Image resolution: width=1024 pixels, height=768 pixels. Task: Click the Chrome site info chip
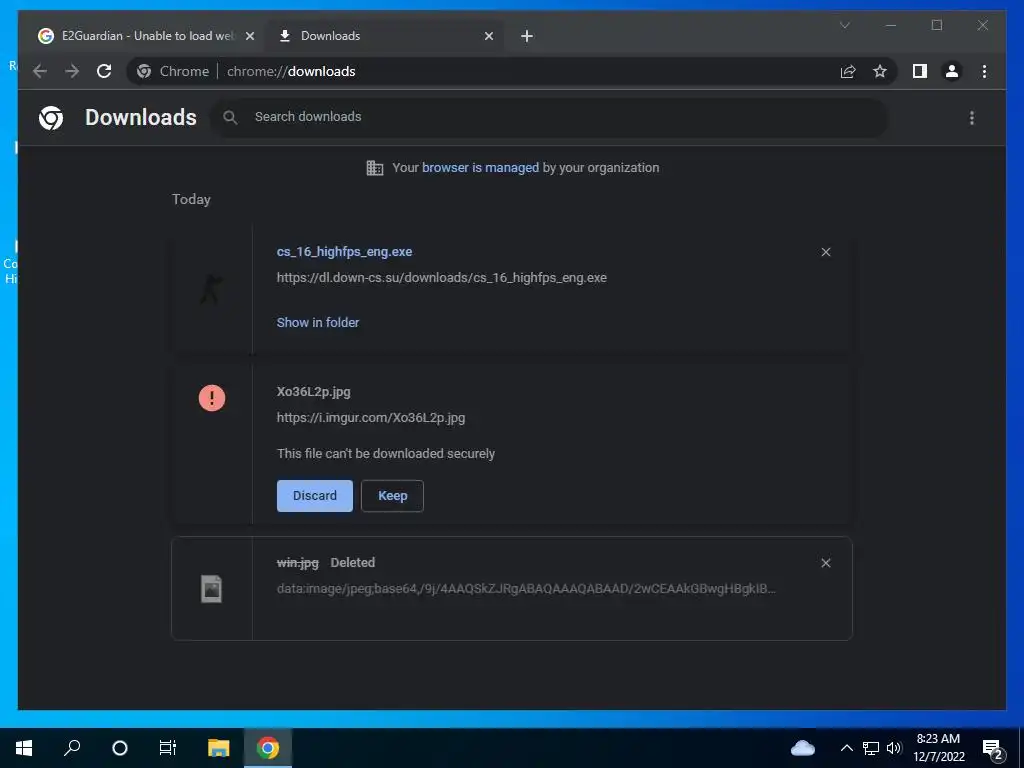[x=173, y=71]
